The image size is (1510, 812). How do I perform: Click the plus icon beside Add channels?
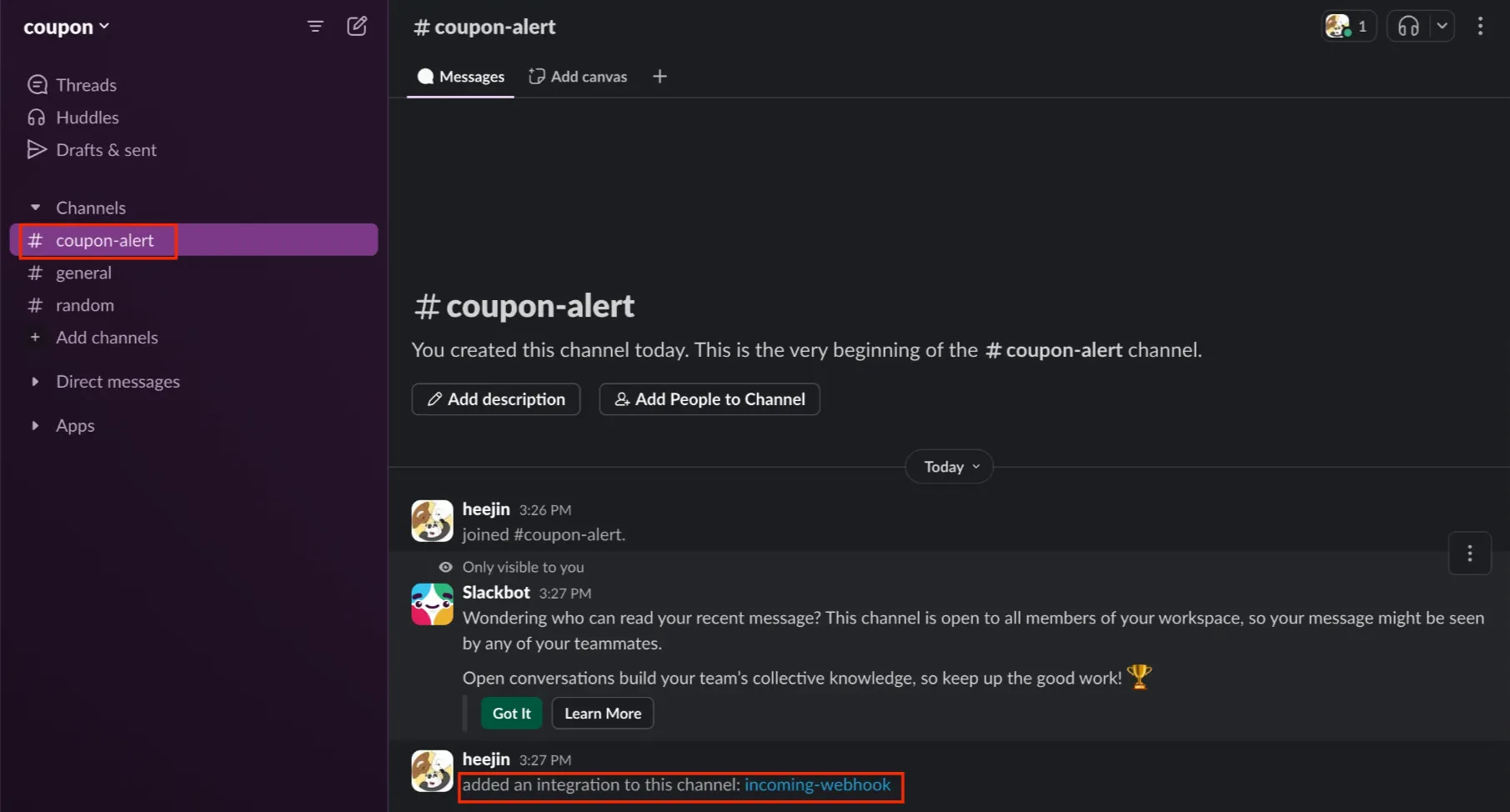[x=35, y=338]
